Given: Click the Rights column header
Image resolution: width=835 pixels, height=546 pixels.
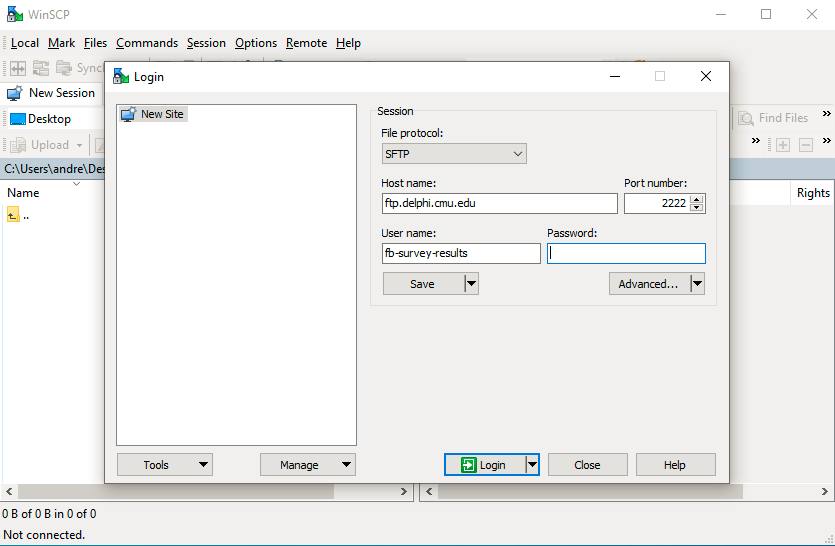Looking at the screenshot, I should [813, 193].
